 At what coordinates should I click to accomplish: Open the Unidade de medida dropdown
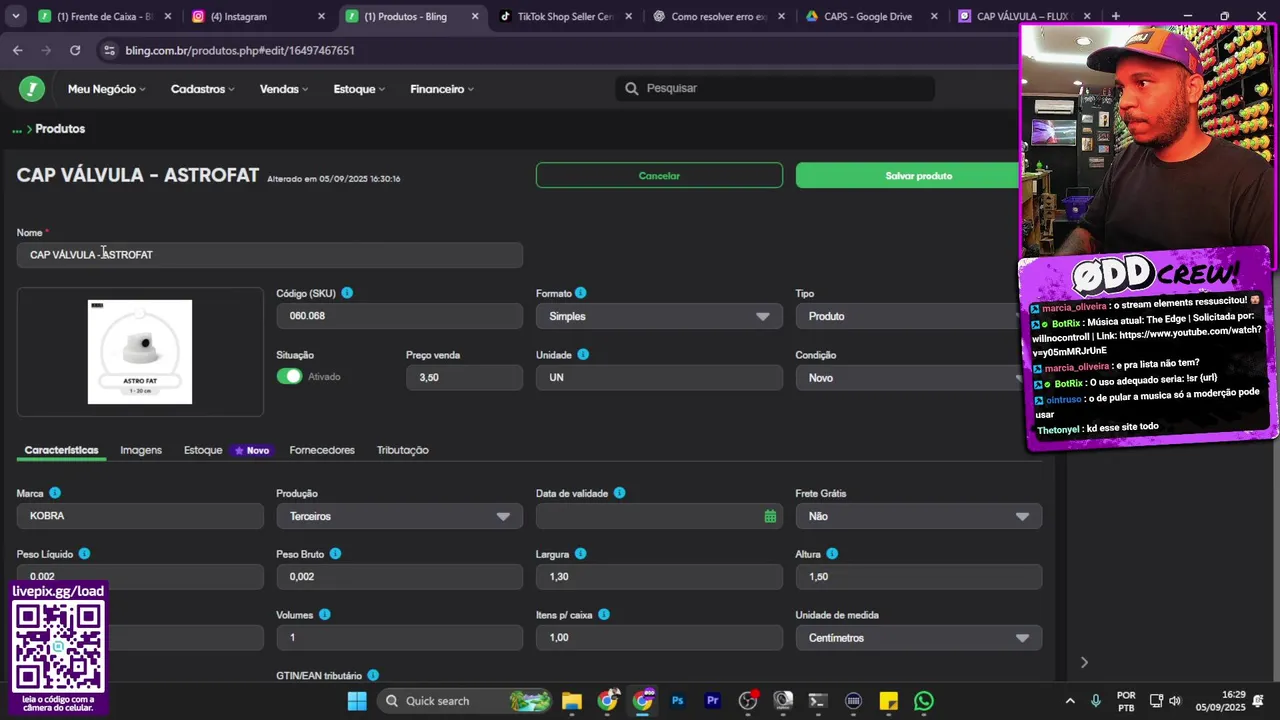(919, 638)
